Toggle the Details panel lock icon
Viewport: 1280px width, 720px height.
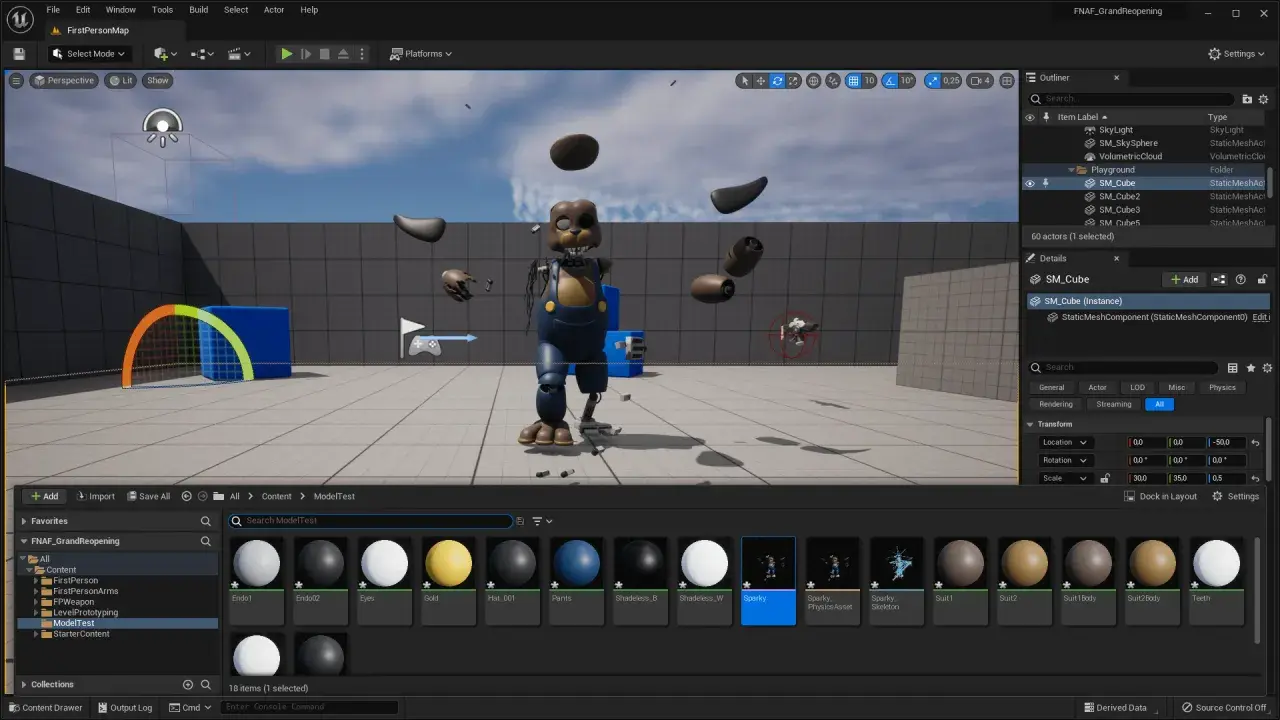click(x=1263, y=280)
